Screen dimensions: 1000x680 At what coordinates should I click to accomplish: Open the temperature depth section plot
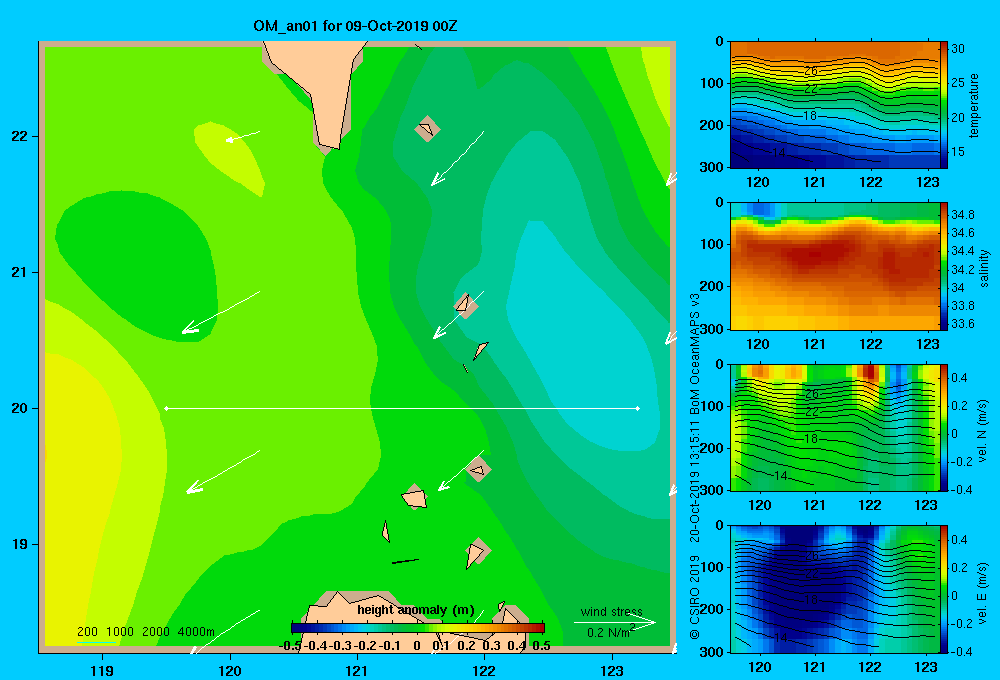(834, 105)
